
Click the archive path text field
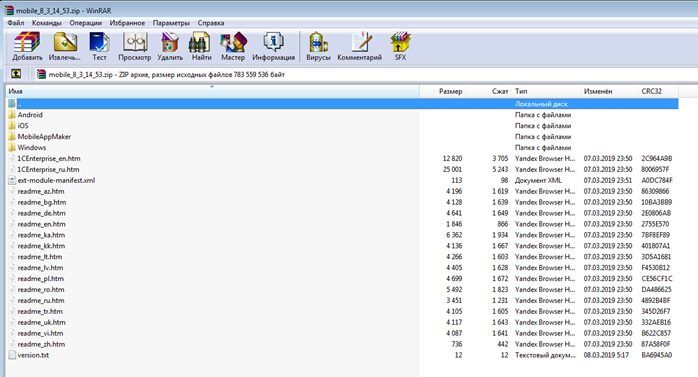click(365, 74)
